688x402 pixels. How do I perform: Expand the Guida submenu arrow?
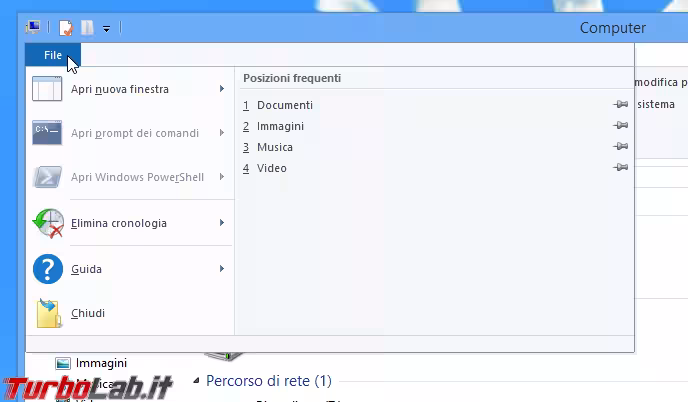(221, 269)
